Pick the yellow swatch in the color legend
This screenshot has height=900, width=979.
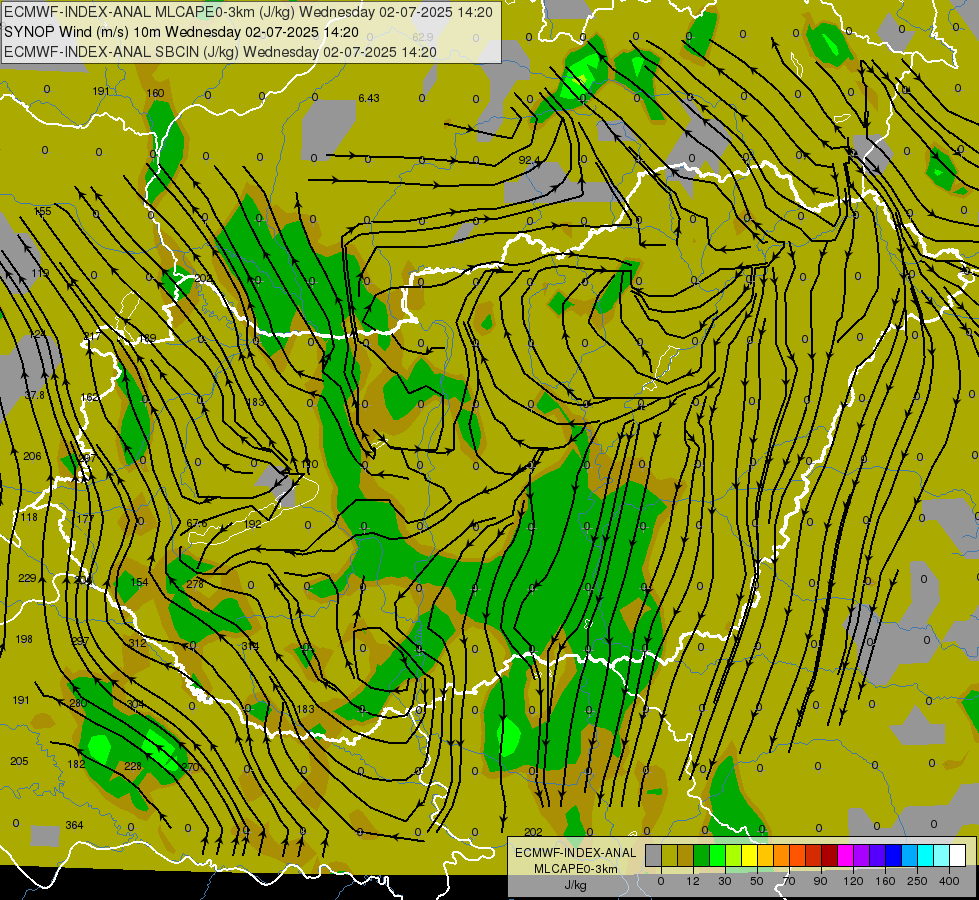click(x=750, y=855)
